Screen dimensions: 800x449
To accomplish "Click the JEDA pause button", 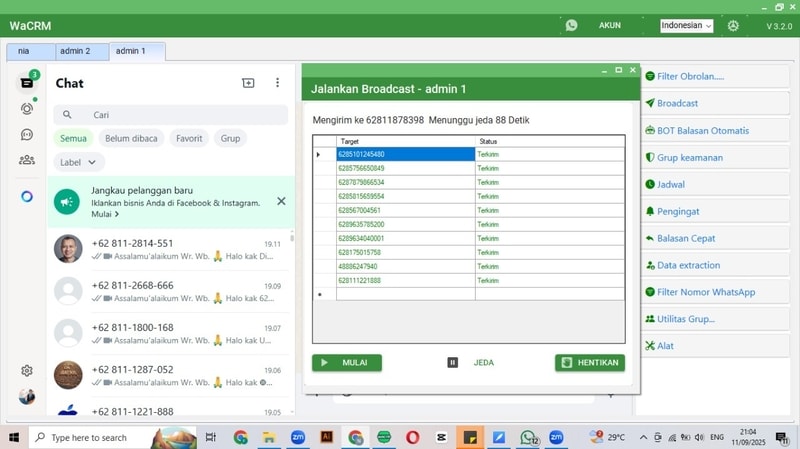I will tap(471, 363).
